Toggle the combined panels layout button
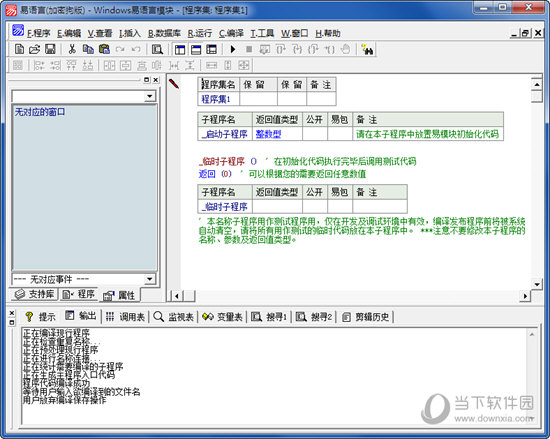Screen dimensions: 550x439 click(212, 49)
